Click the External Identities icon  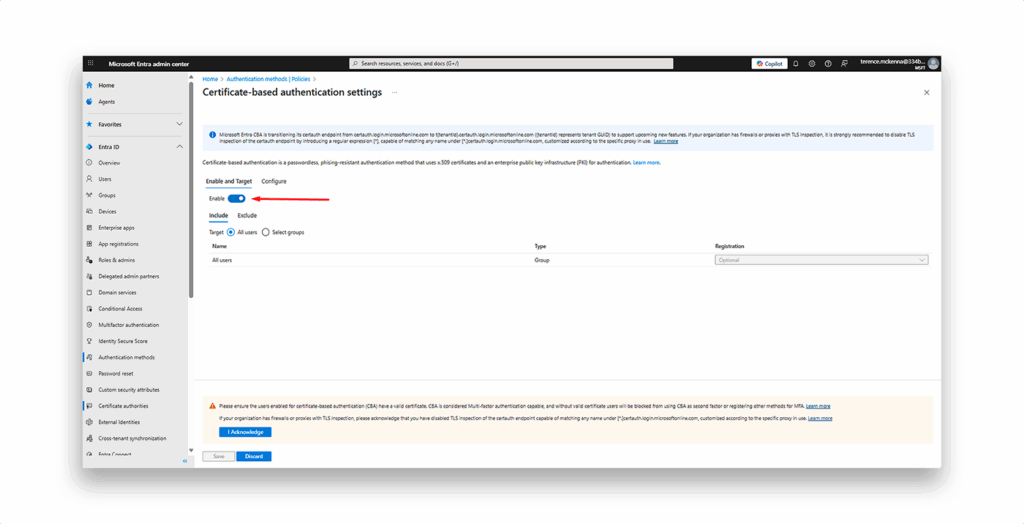89,422
